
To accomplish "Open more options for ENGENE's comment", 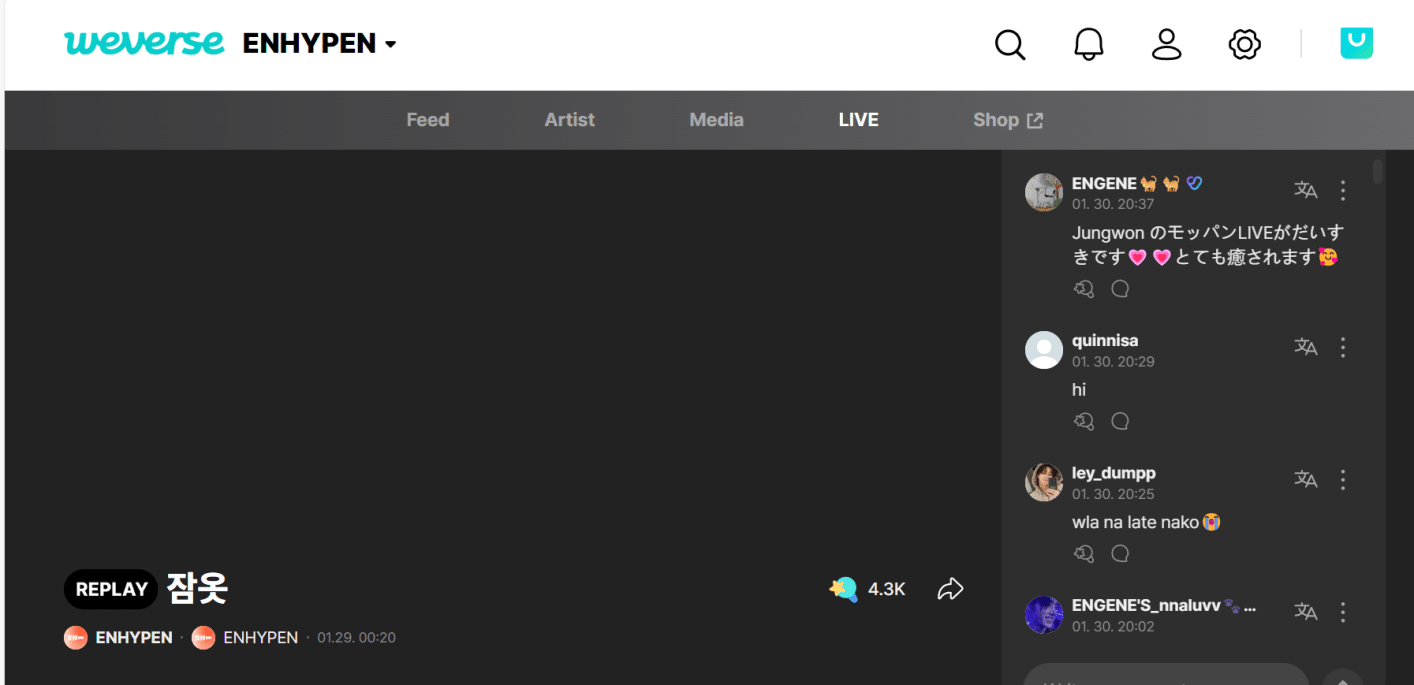I will tap(1343, 190).
